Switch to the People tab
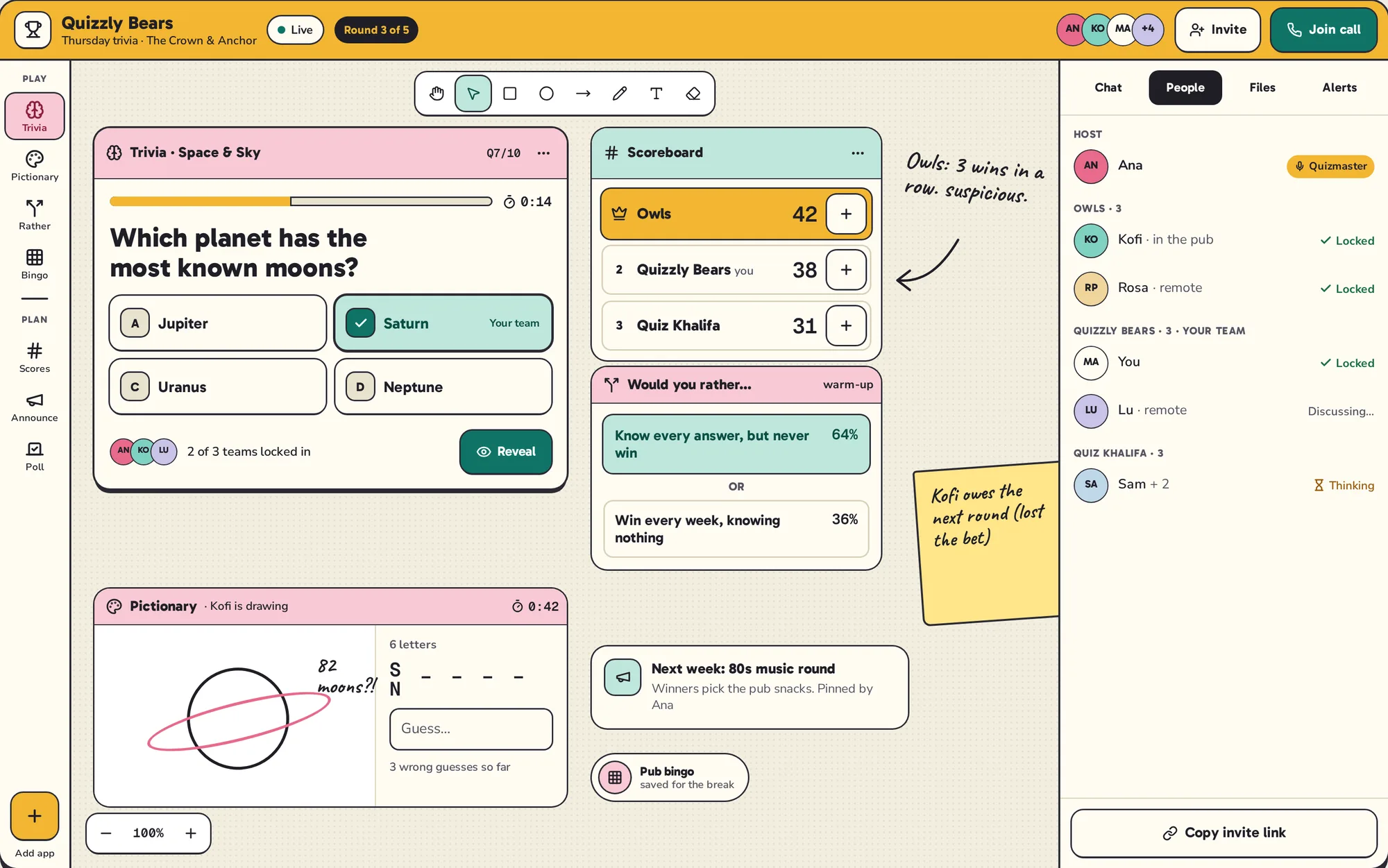Screen dimensions: 1388x868 coord(1185,87)
